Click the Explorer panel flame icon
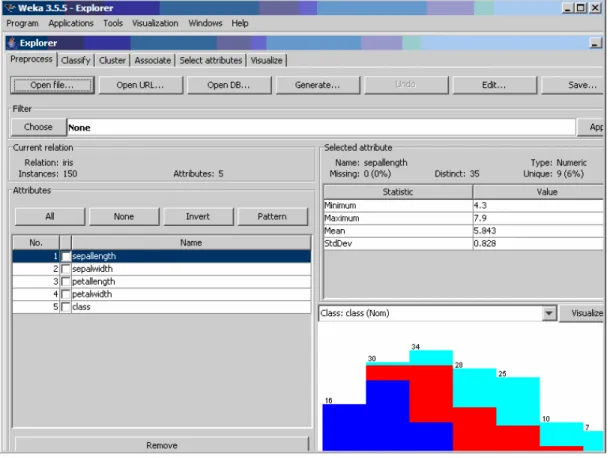The image size is (610, 458). pos(12,43)
